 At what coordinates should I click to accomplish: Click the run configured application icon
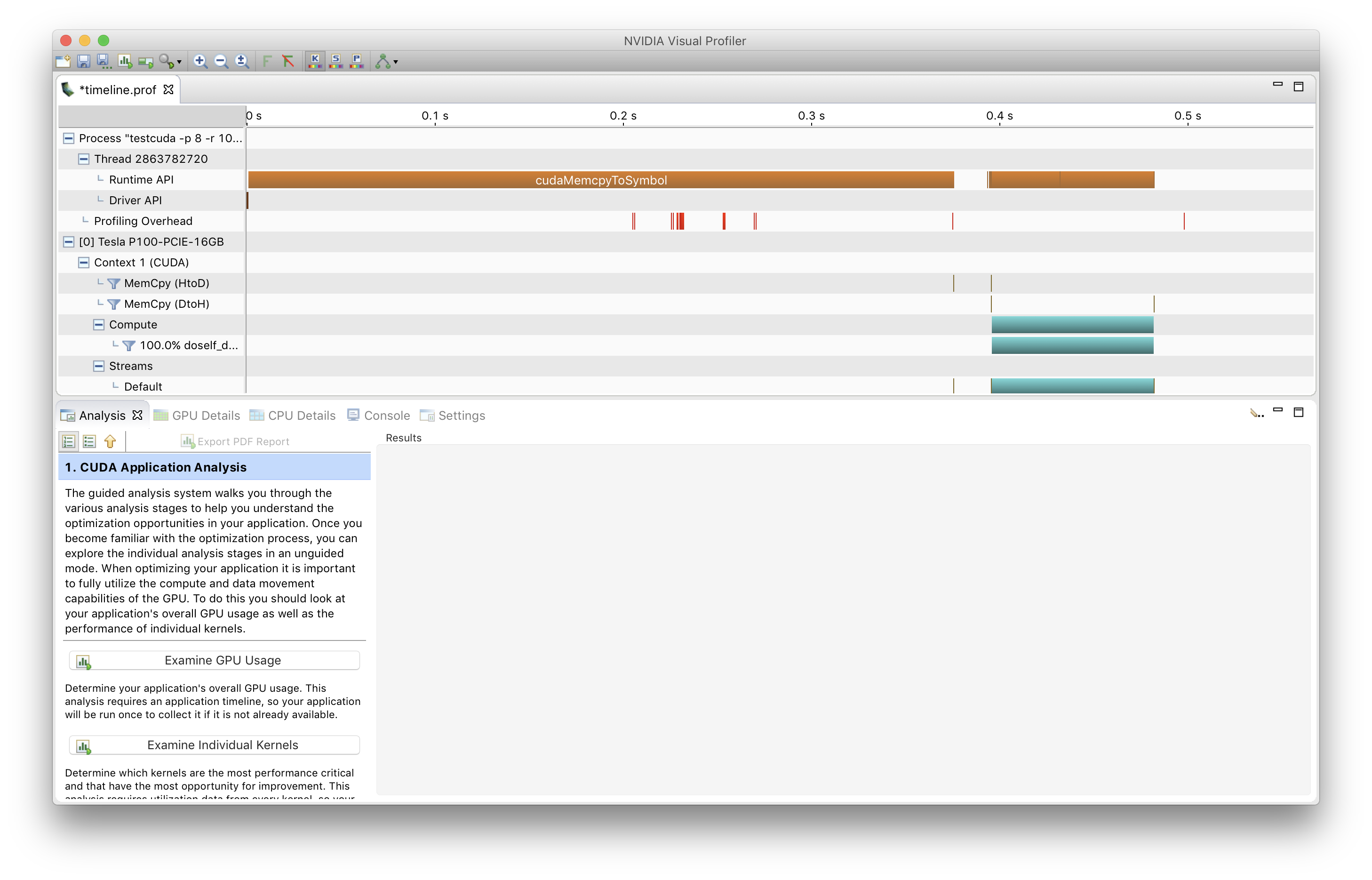click(146, 61)
